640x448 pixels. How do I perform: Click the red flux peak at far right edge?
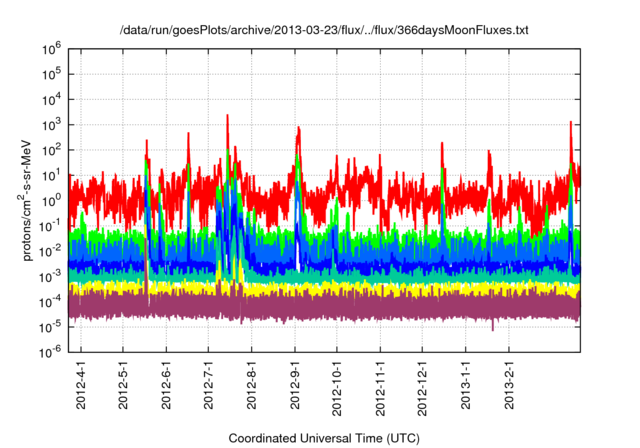coord(571,125)
